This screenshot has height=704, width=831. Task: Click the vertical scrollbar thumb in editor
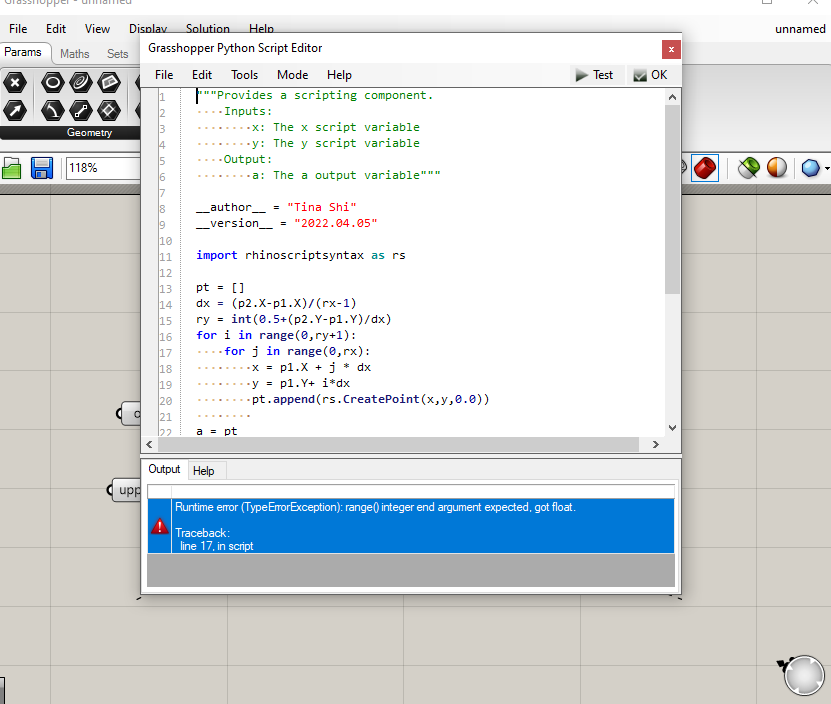click(x=672, y=199)
